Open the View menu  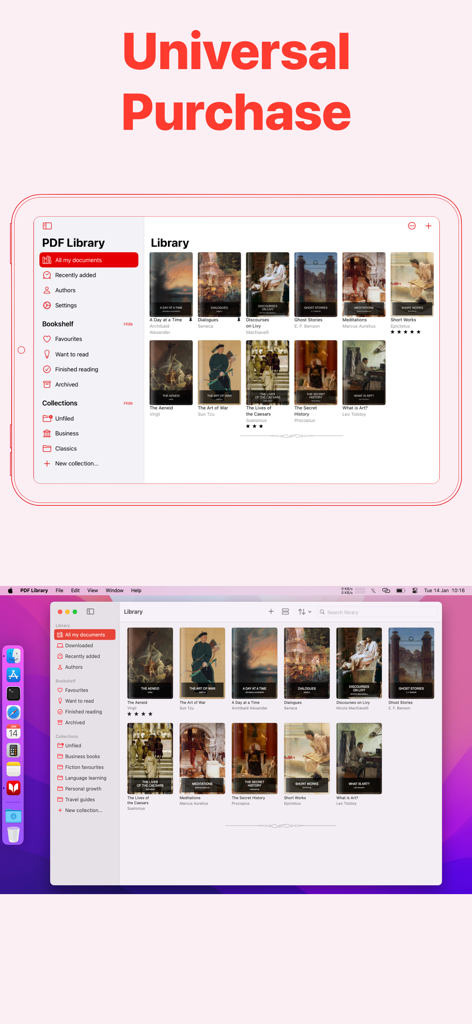click(x=93, y=590)
